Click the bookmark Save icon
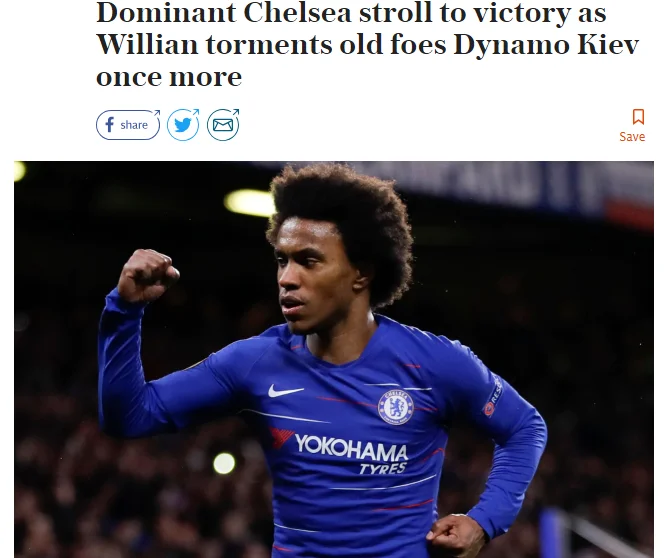 pyautogui.click(x=638, y=116)
